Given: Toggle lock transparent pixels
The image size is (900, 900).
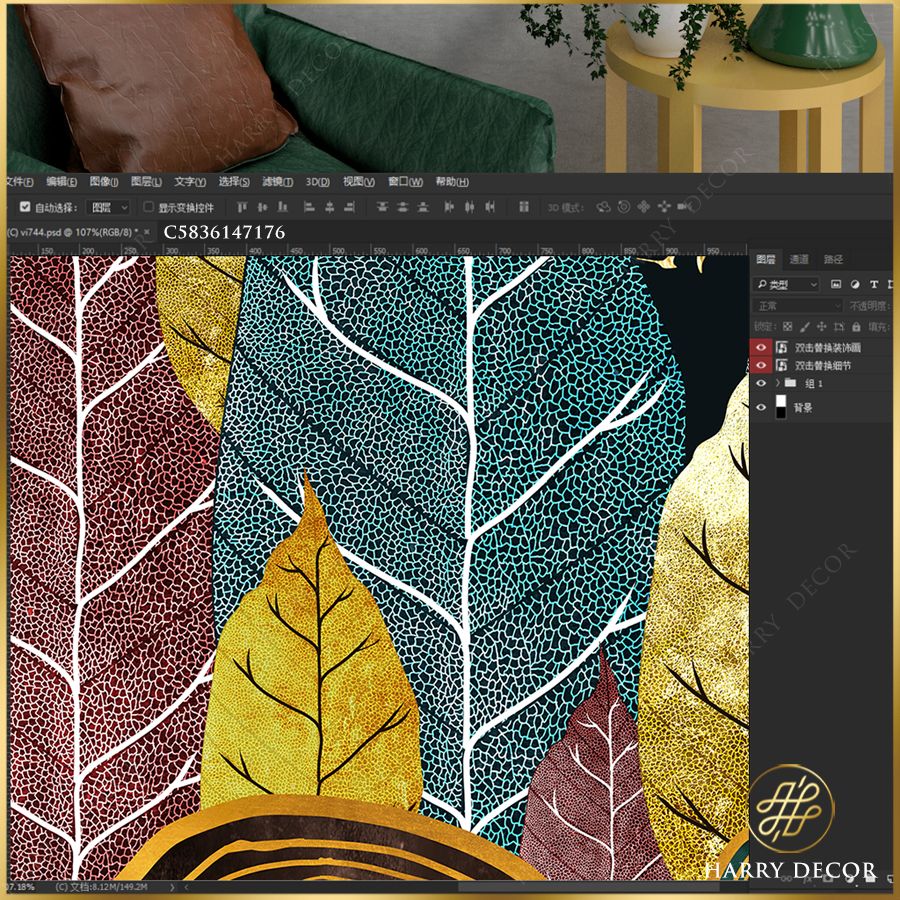Looking at the screenshot, I should [x=788, y=327].
